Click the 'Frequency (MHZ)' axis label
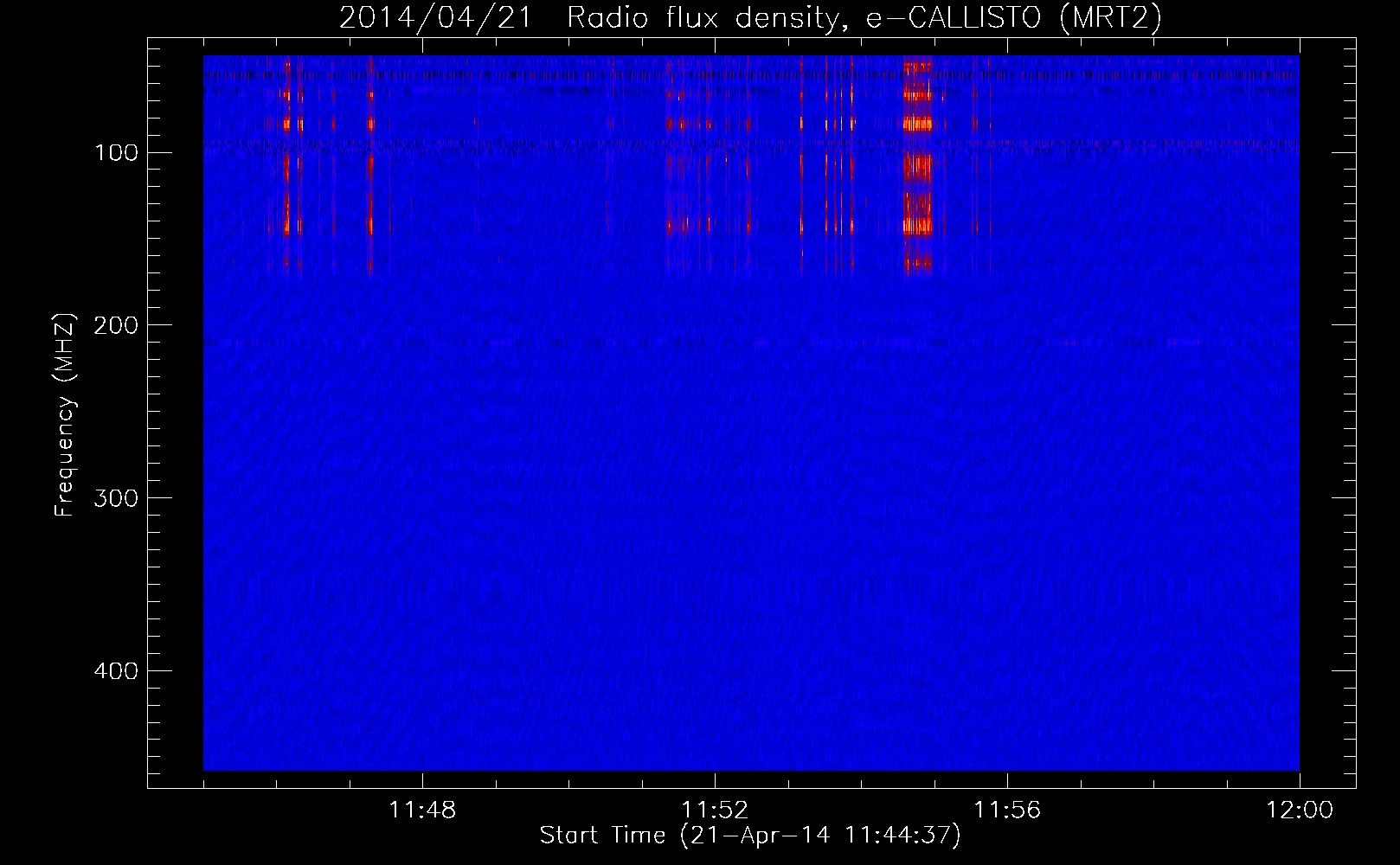The width and height of the screenshot is (1400, 865). [x=65, y=415]
